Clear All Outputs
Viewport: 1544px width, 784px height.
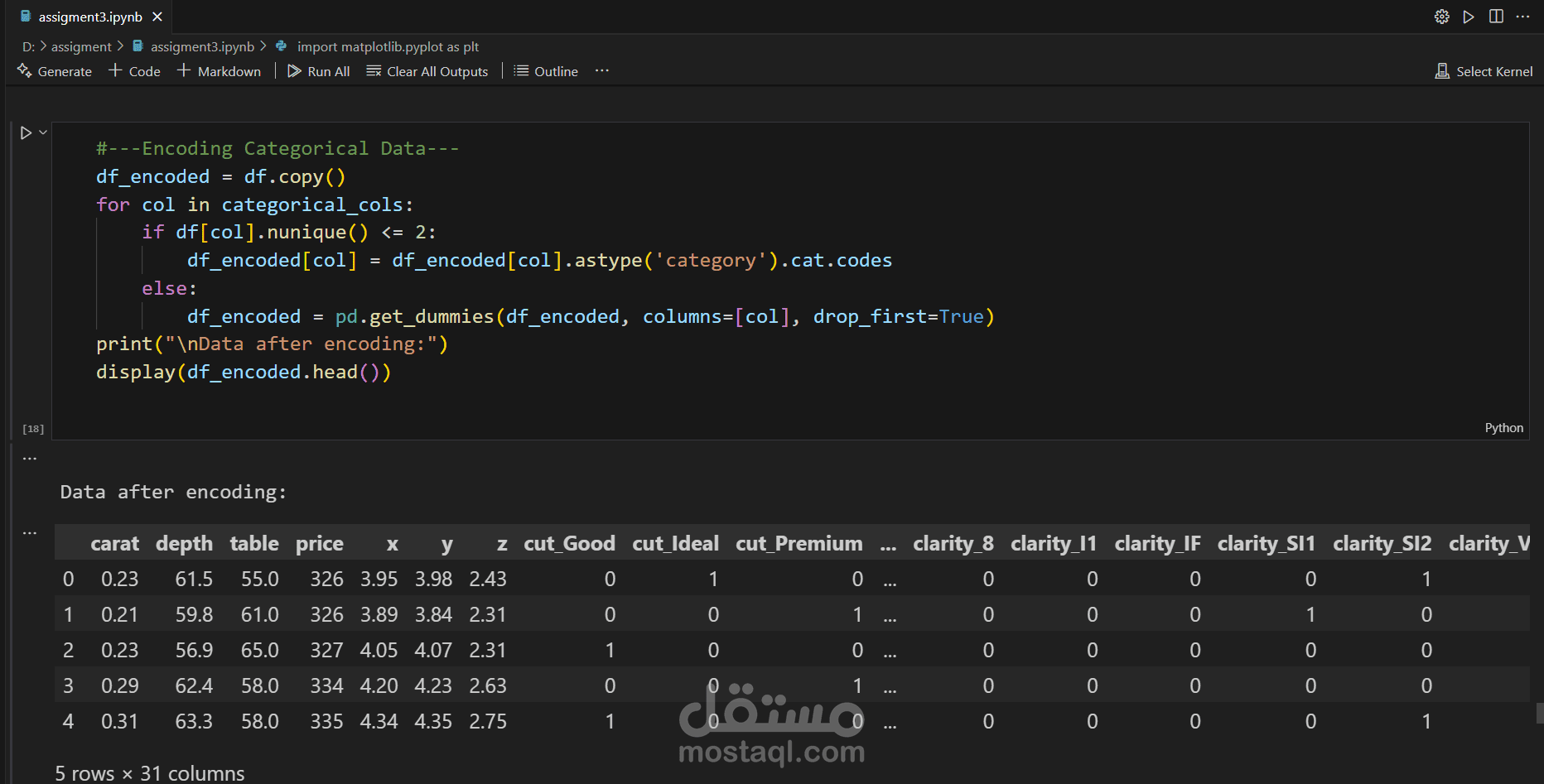pyautogui.click(x=427, y=71)
